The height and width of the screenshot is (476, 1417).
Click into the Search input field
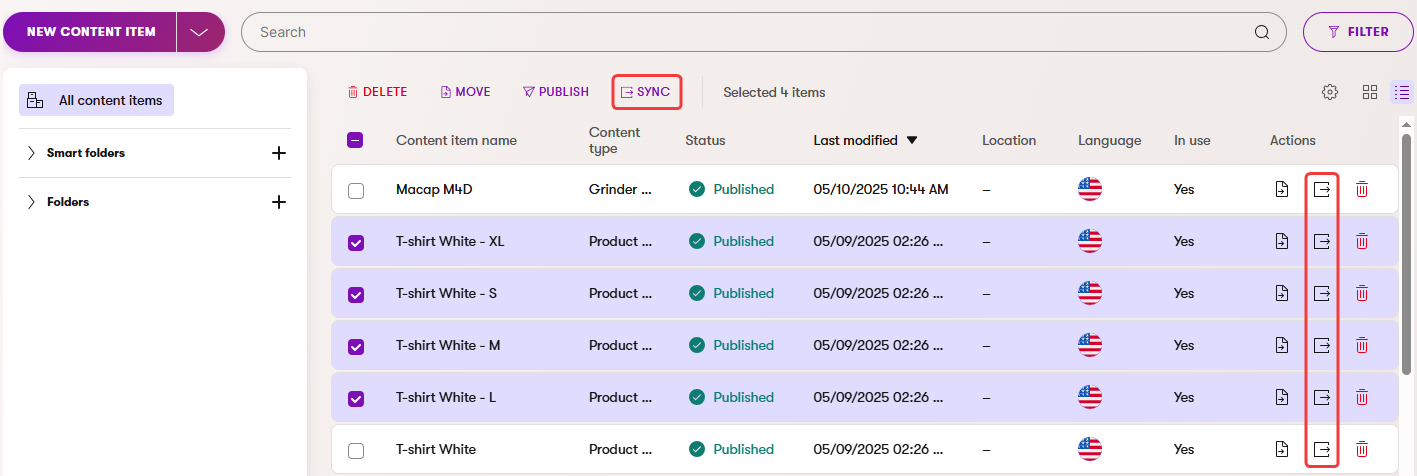740,32
